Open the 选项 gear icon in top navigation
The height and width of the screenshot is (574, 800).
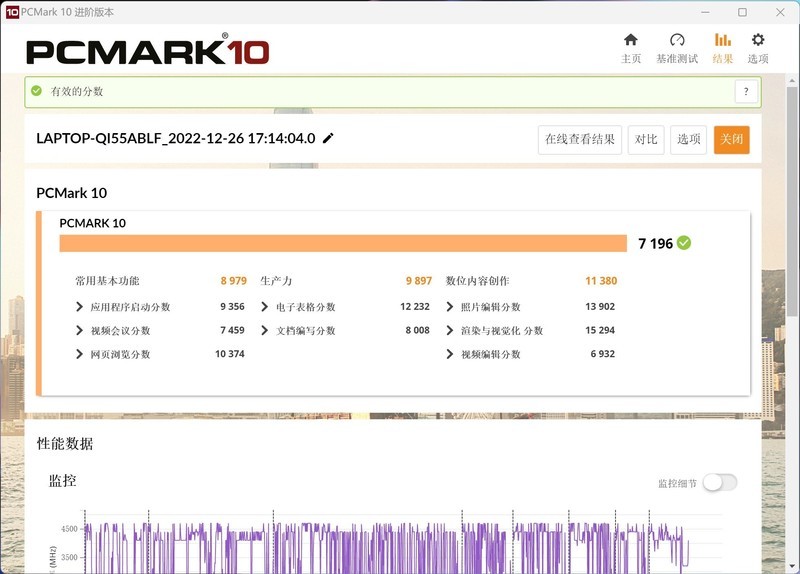point(758,40)
